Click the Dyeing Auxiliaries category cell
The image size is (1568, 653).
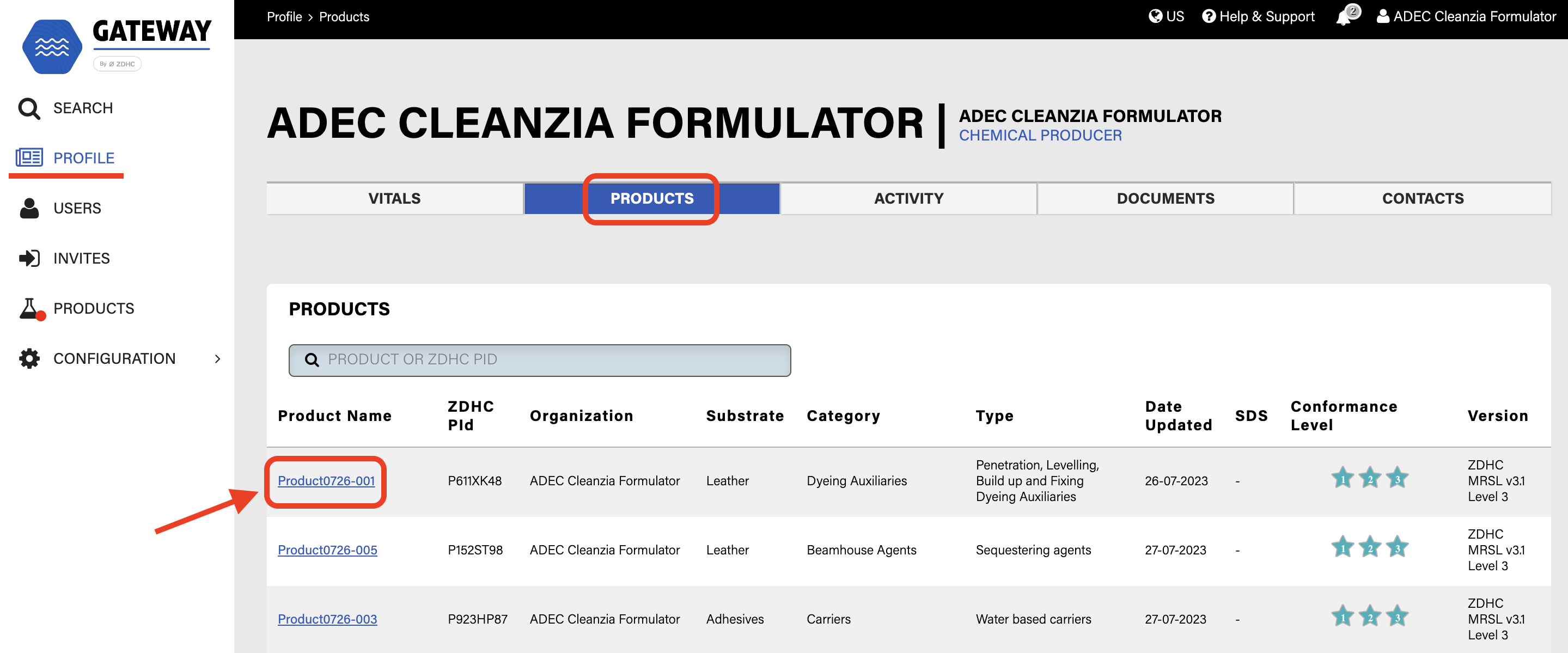(x=856, y=481)
